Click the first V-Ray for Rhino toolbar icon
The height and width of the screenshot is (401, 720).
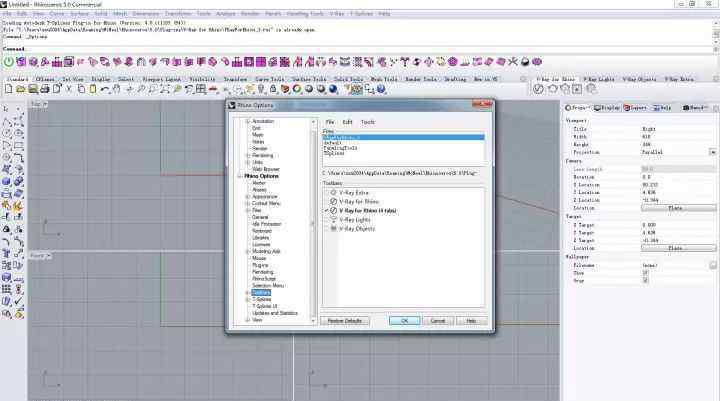tap(539, 89)
